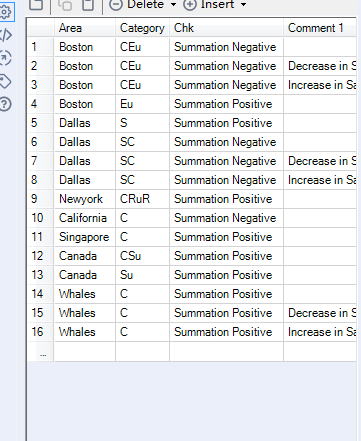
Task: Click the new row ellipsis header
Action: (40, 352)
